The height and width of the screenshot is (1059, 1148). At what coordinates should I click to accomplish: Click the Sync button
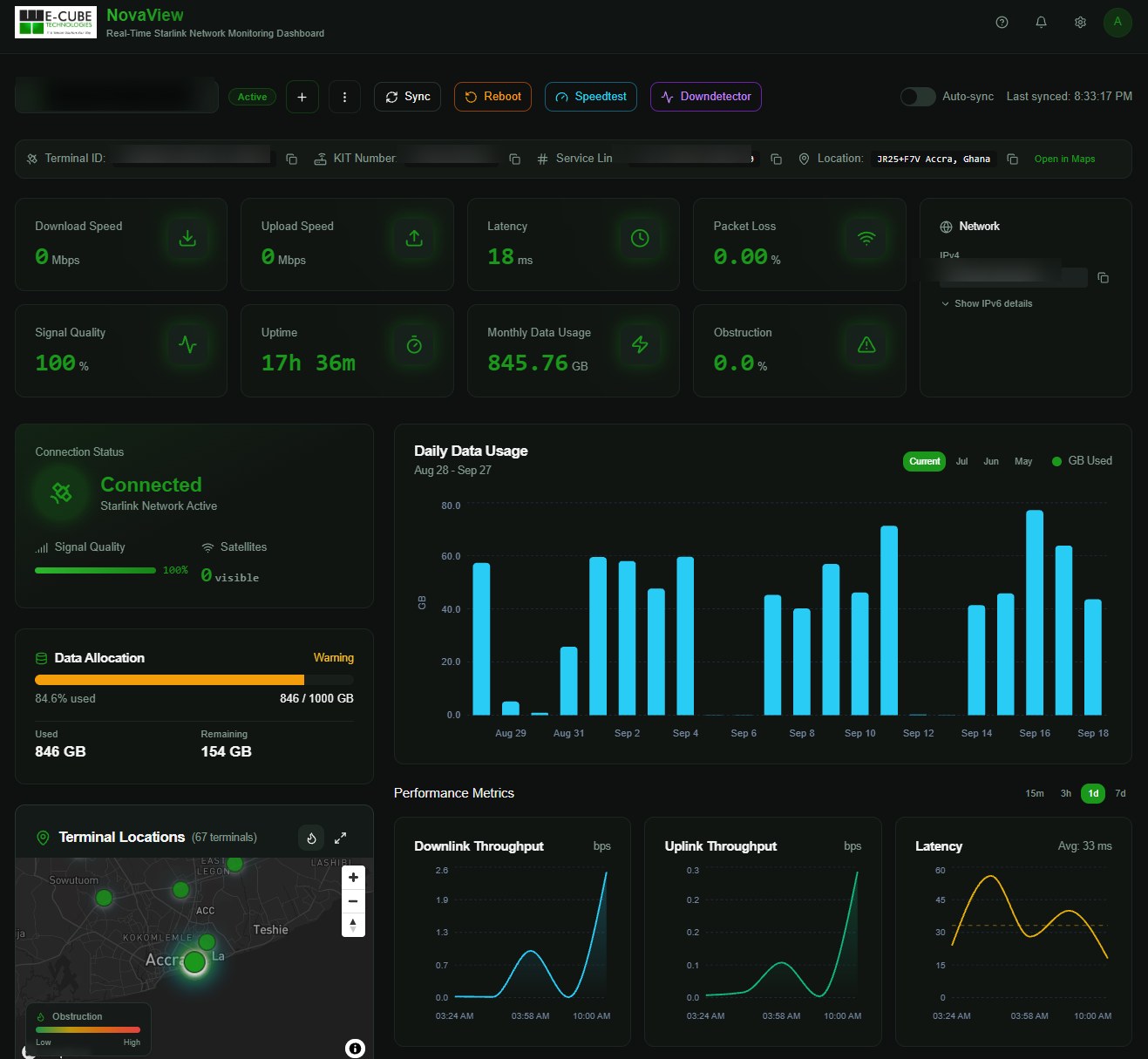point(407,97)
